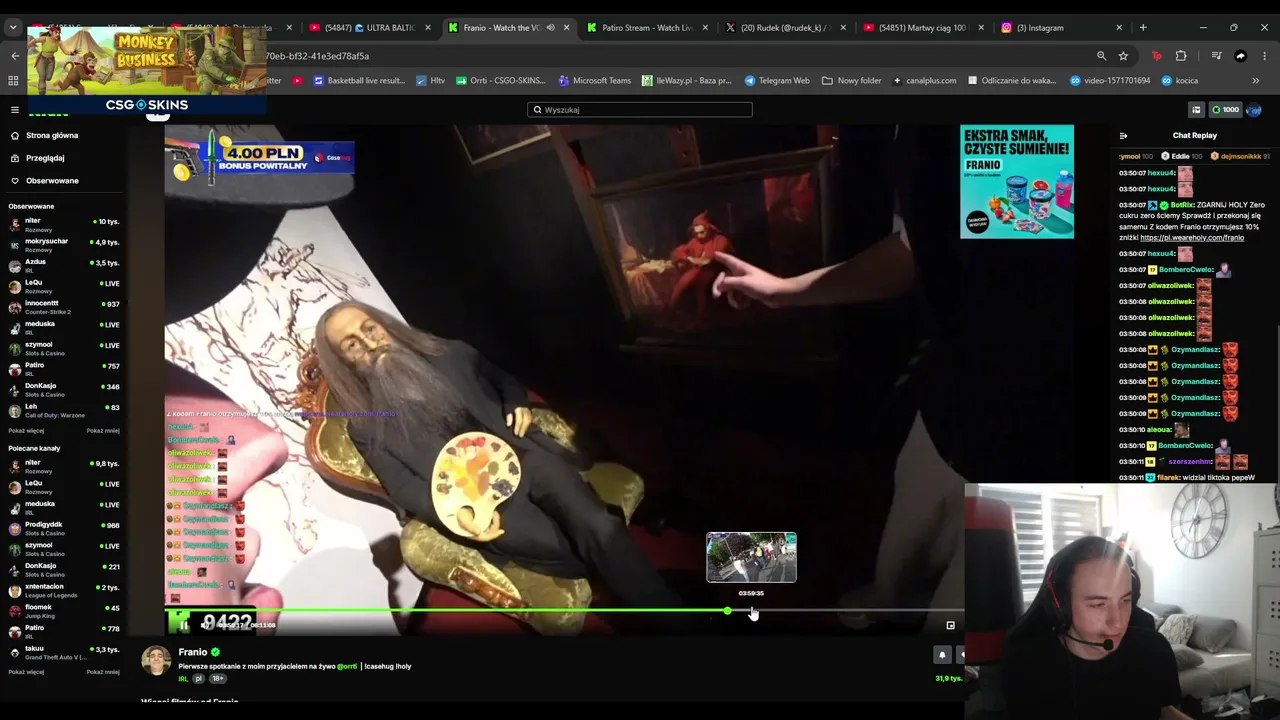Viewport: 1280px width, 720px height.
Task: Open the Kick sidebar hamburger menu
Action: (x=15, y=110)
